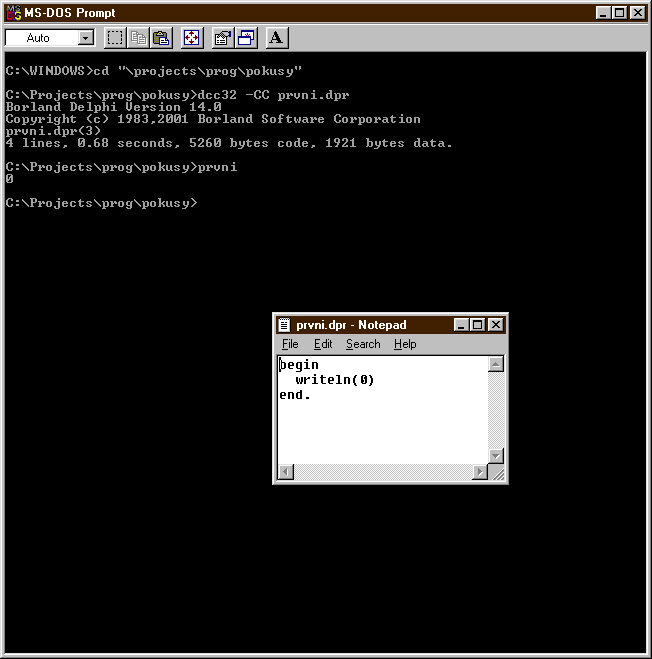
Task: Maximize the Notepad window
Action: 478,325
